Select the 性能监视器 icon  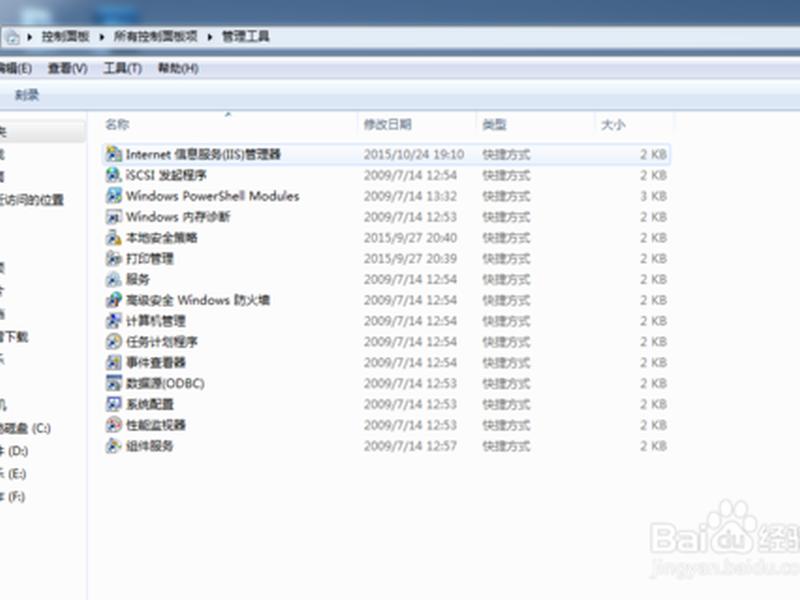pos(113,424)
